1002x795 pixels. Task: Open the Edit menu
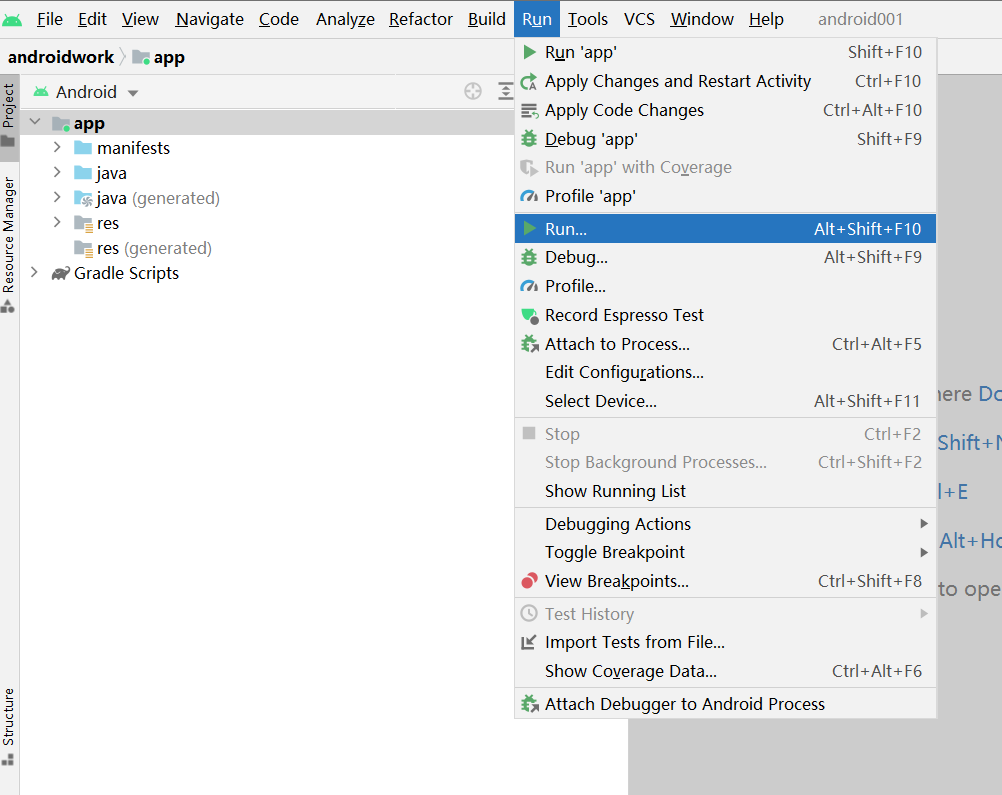pyautogui.click(x=92, y=19)
